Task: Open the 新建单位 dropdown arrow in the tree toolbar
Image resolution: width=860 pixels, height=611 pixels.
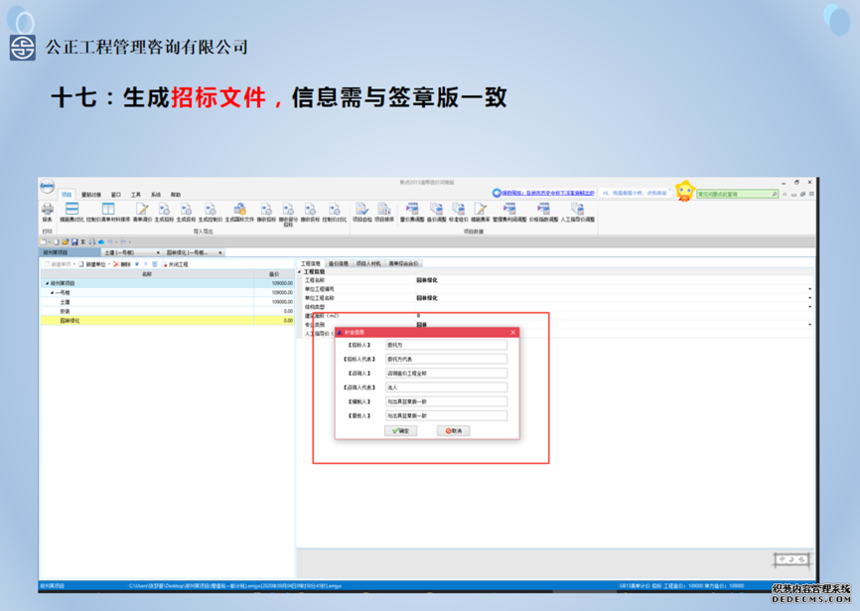Action: 109,264
